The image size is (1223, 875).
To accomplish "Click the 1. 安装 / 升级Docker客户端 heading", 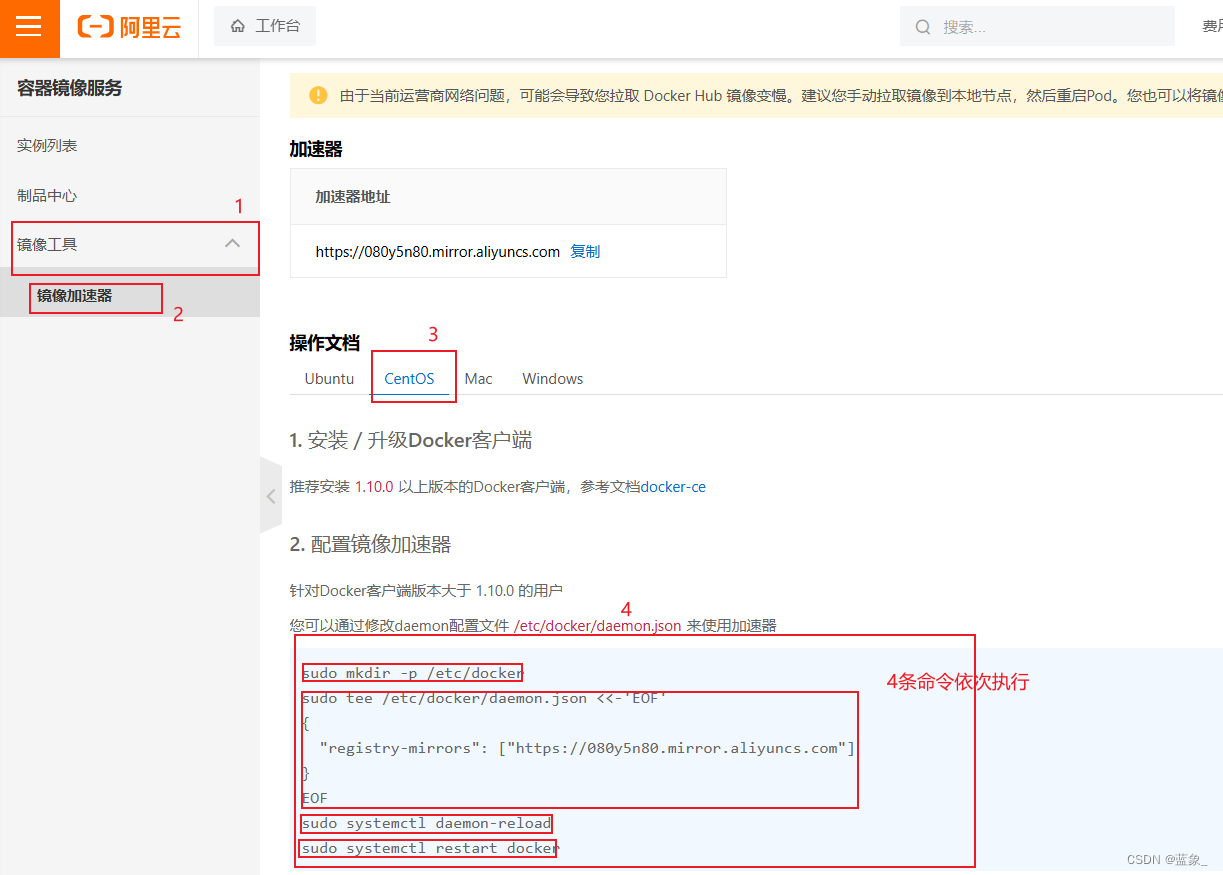I will (411, 440).
